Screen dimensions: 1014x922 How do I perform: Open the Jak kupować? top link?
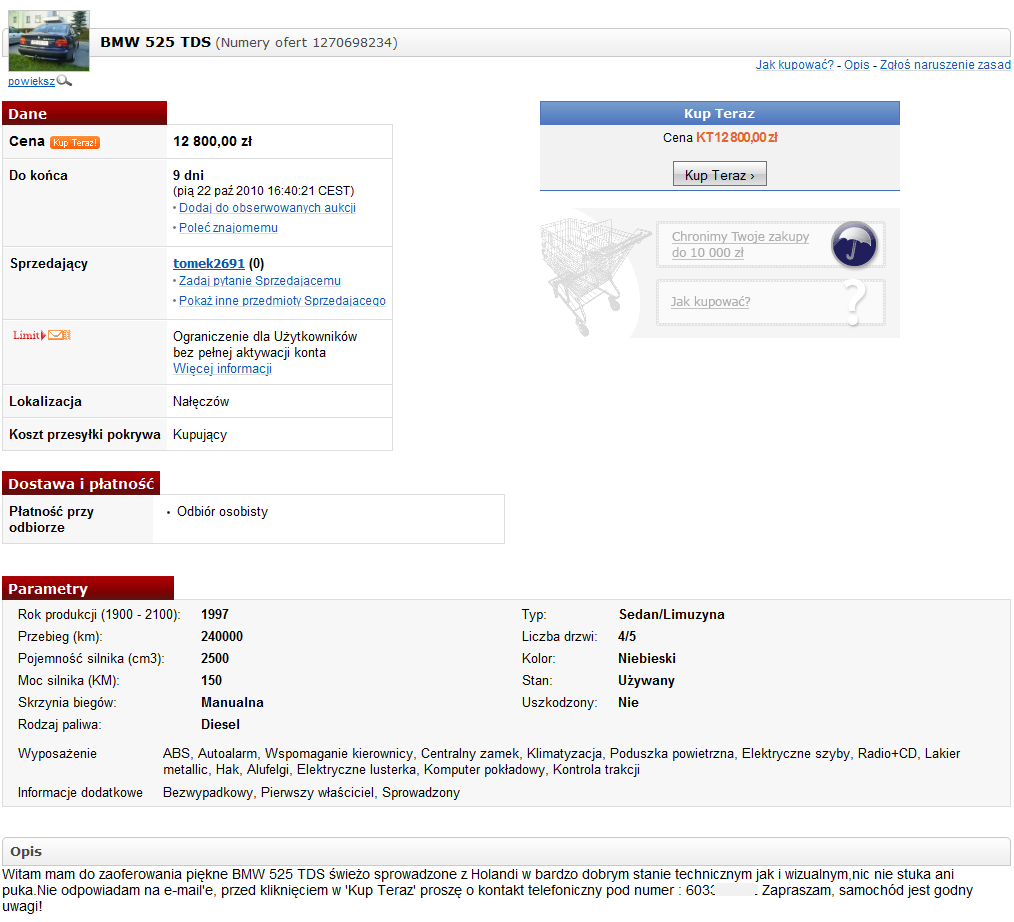tap(795, 65)
